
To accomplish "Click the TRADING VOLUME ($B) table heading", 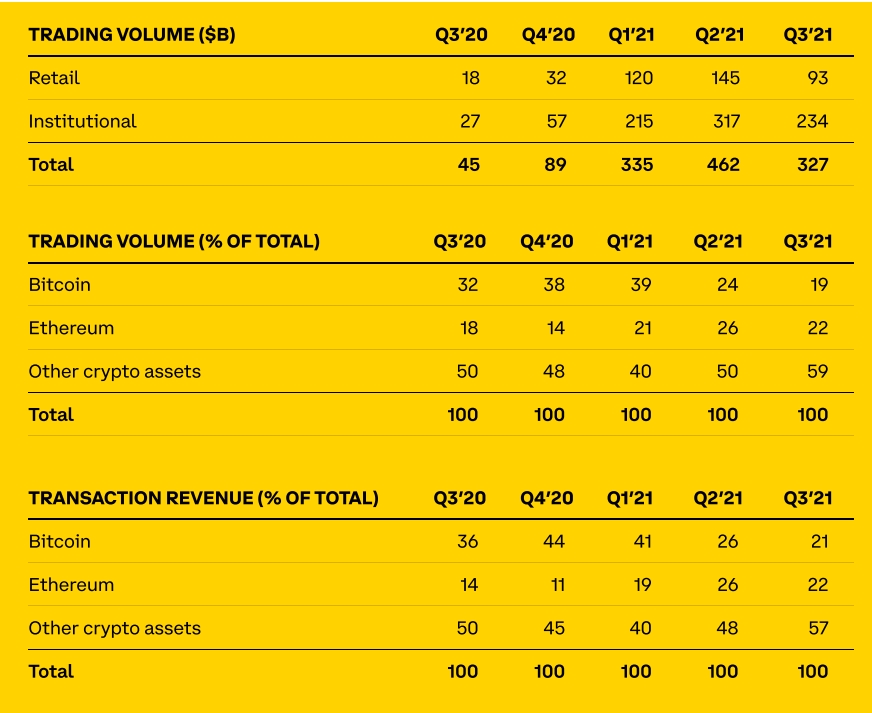I will 132,34.
